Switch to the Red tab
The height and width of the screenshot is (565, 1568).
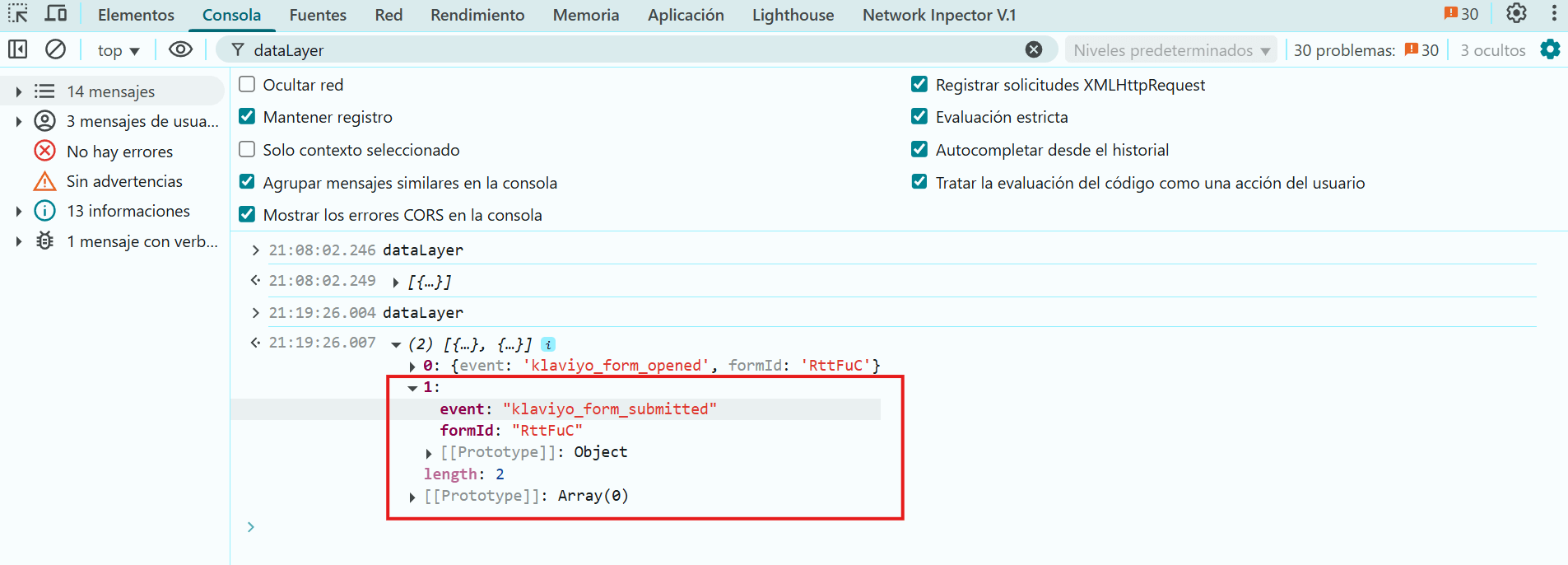tap(389, 15)
